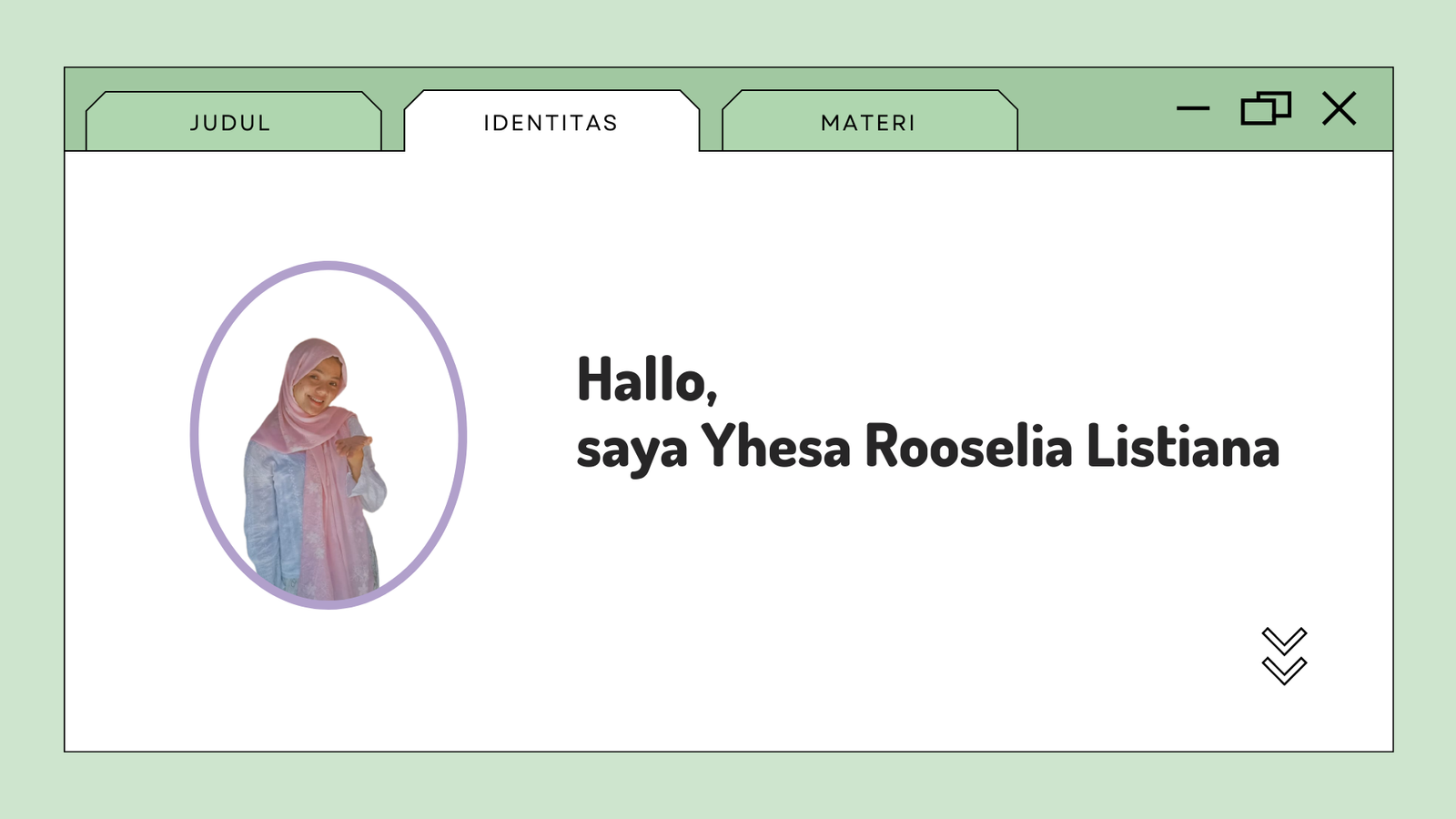Open the JUDUL tab
This screenshot has width=1456, height=819.
coord(231,123)
